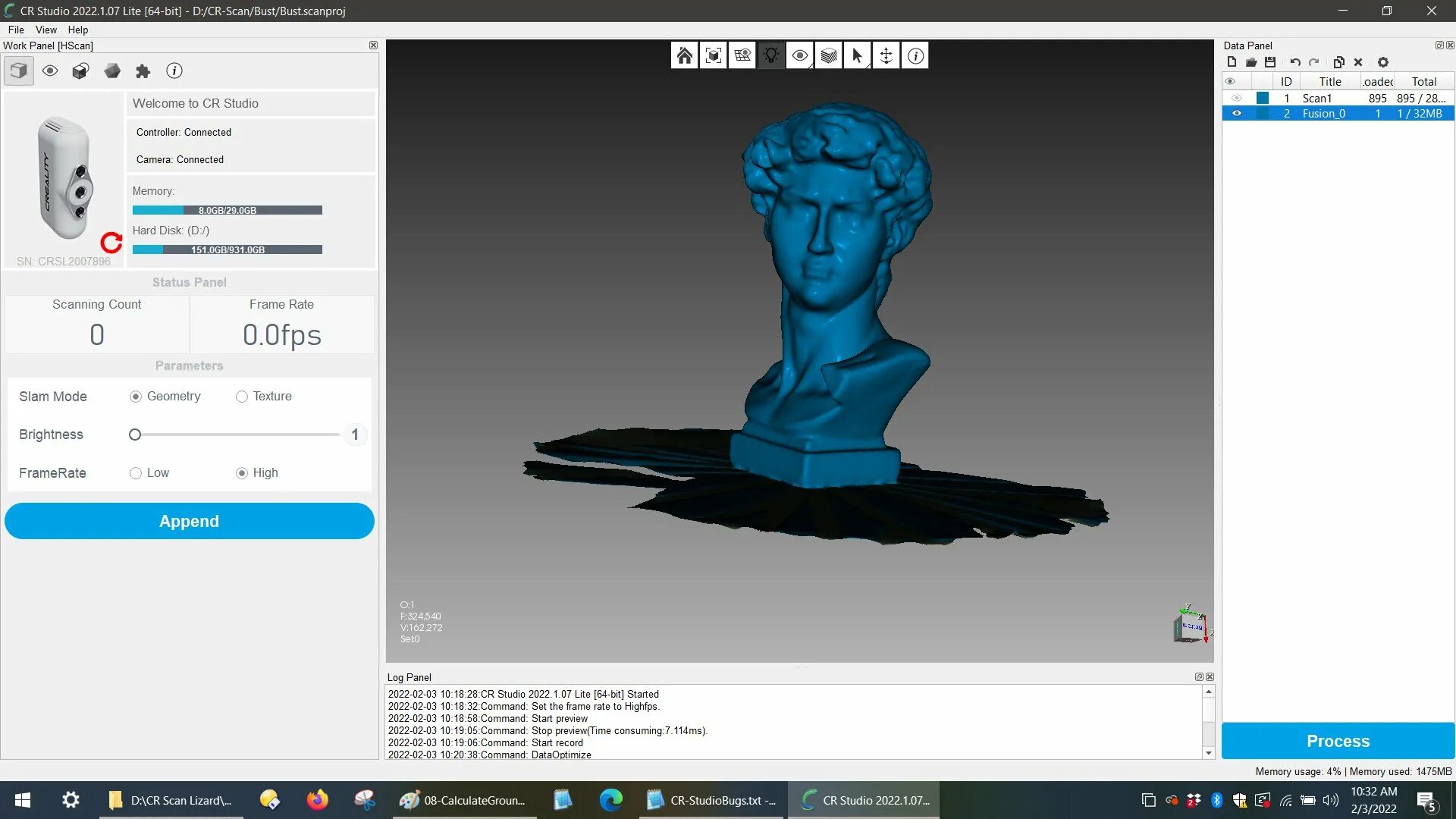Open the pointer selection tool dropdown
Screen dimensions: 1456x819
[x=858, y=55]
